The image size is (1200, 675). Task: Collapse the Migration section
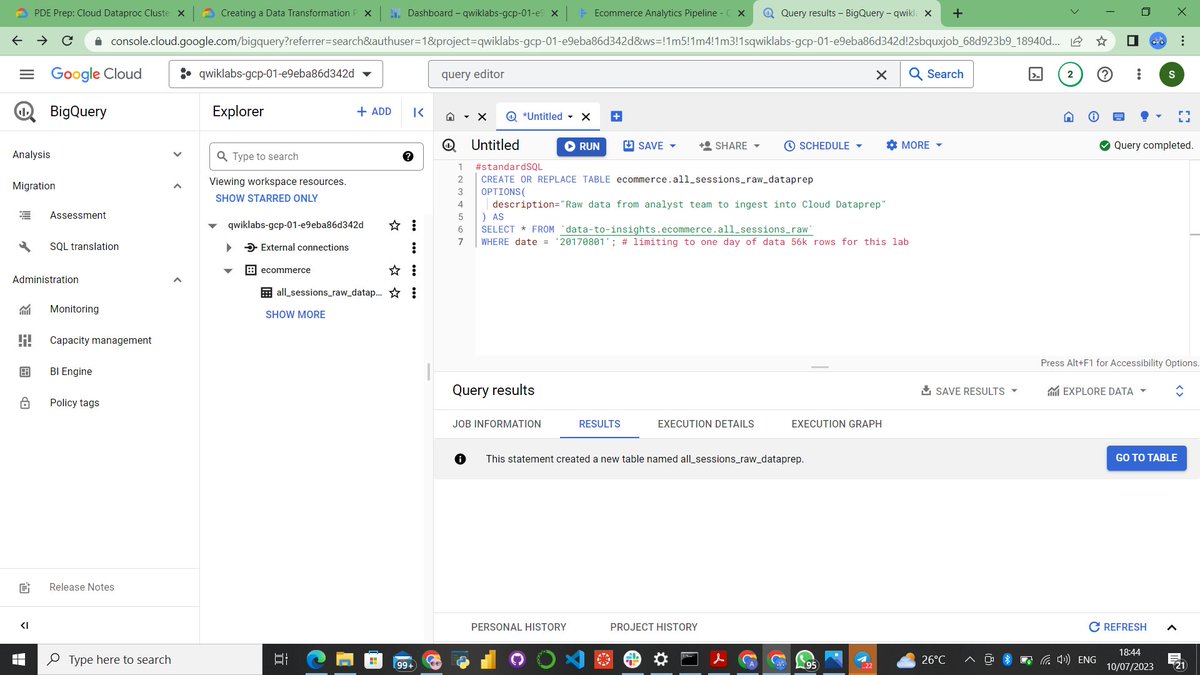click(177, 186)
